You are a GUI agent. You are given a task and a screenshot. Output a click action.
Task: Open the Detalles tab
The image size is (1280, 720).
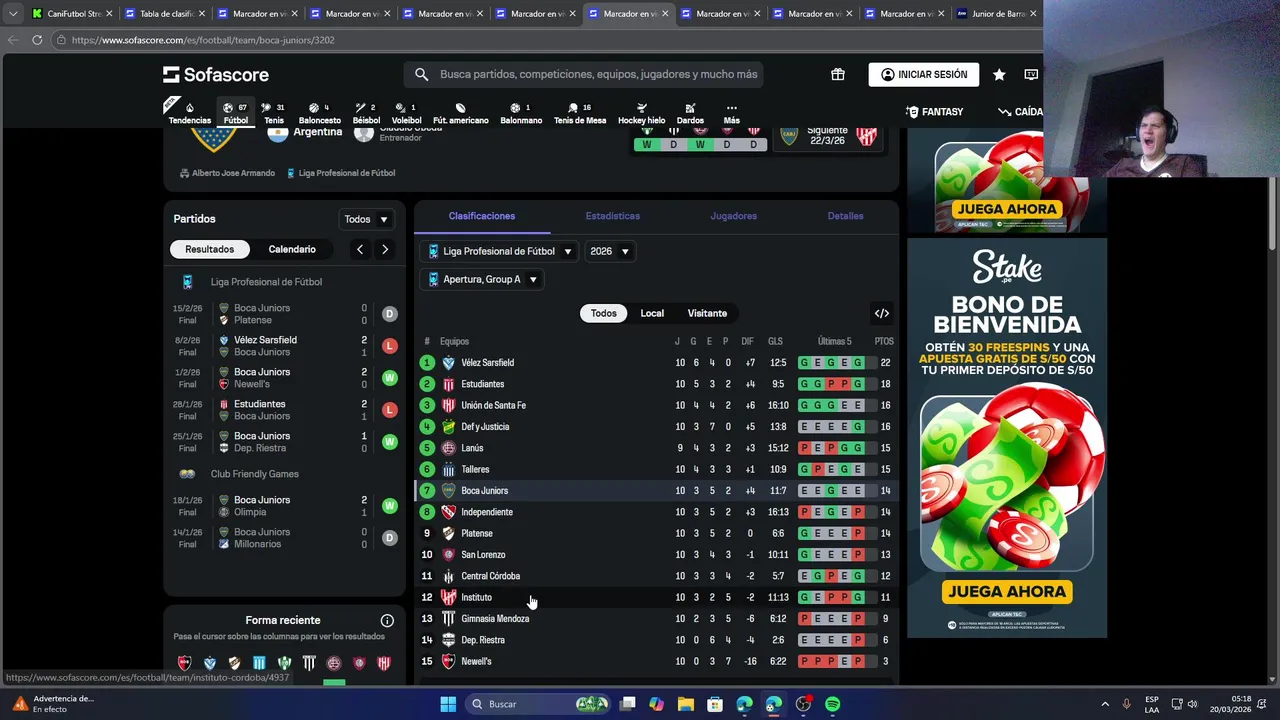pyautogui.click(x=845, y=216)
